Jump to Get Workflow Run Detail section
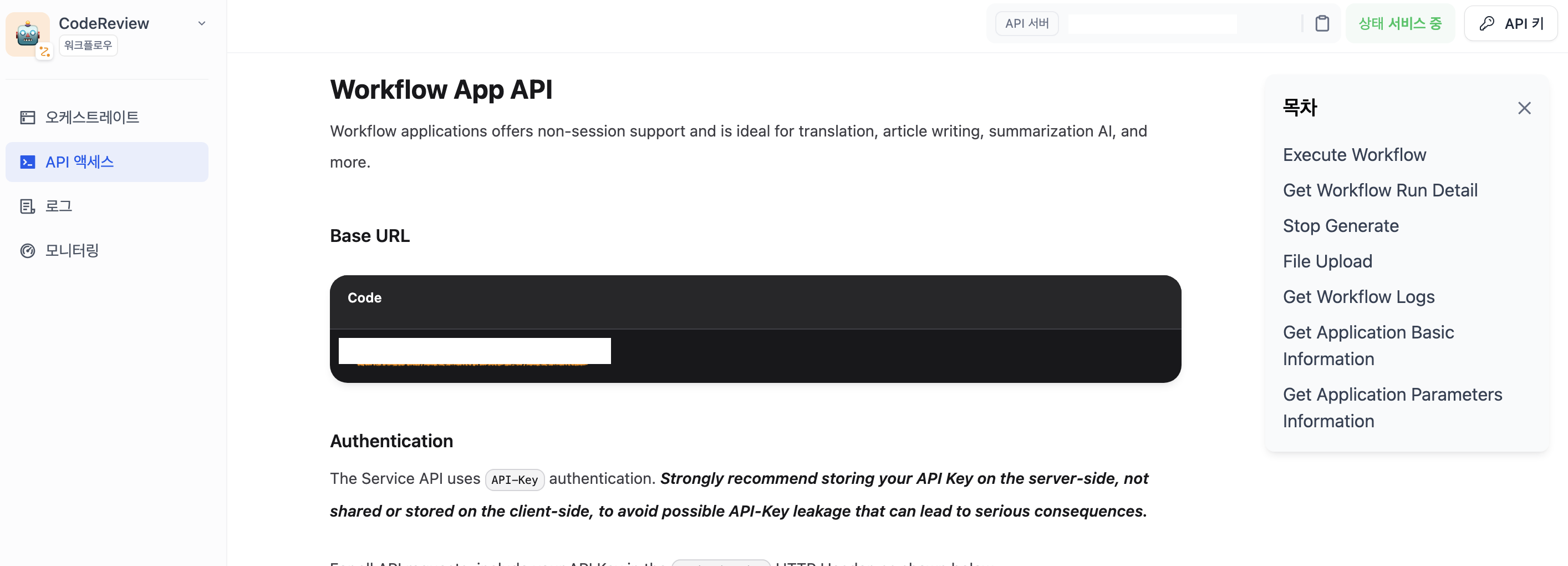Screen dimensions: 1568x566 [1380, 190]
